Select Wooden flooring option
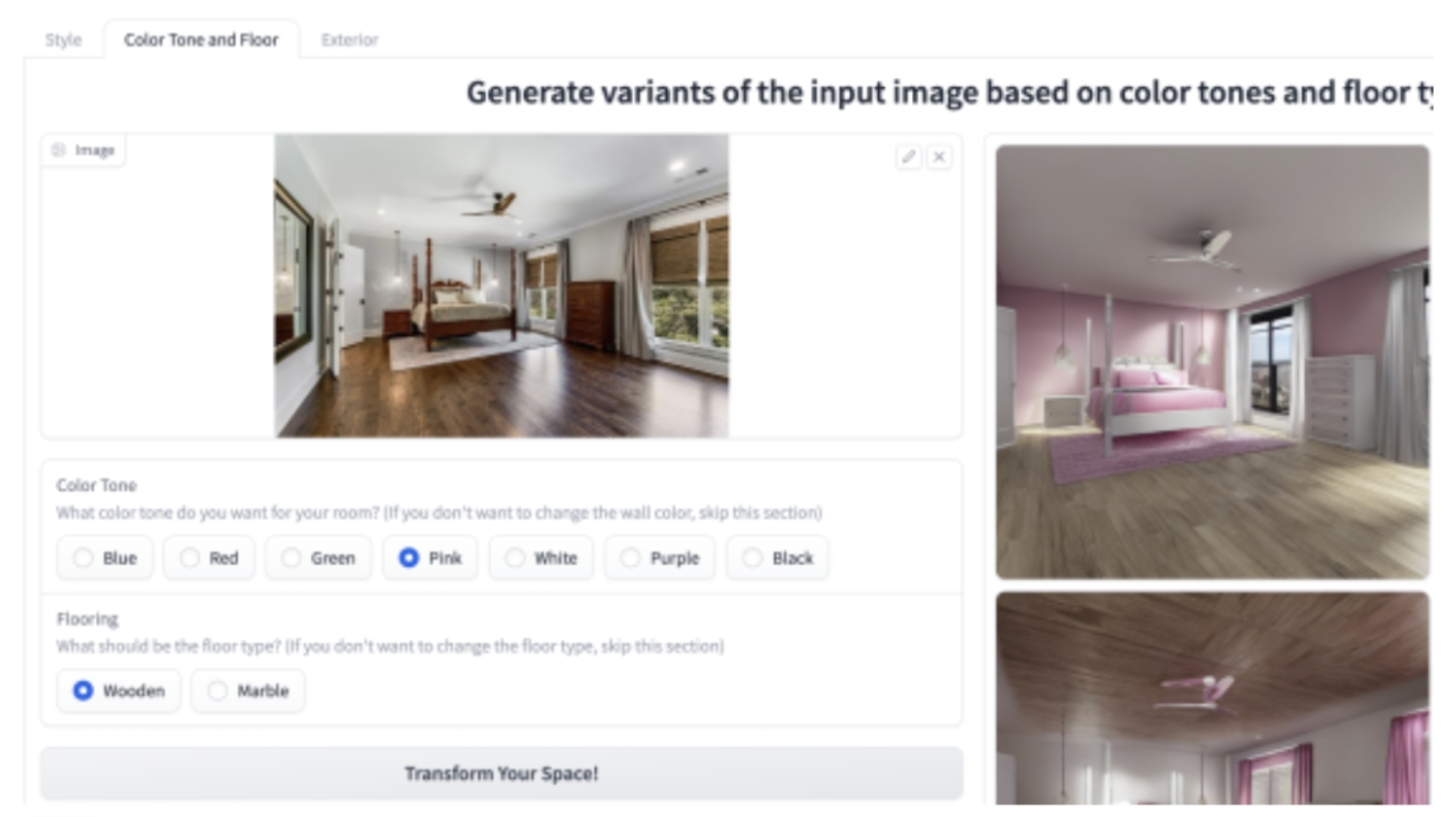 coord(119,691)
